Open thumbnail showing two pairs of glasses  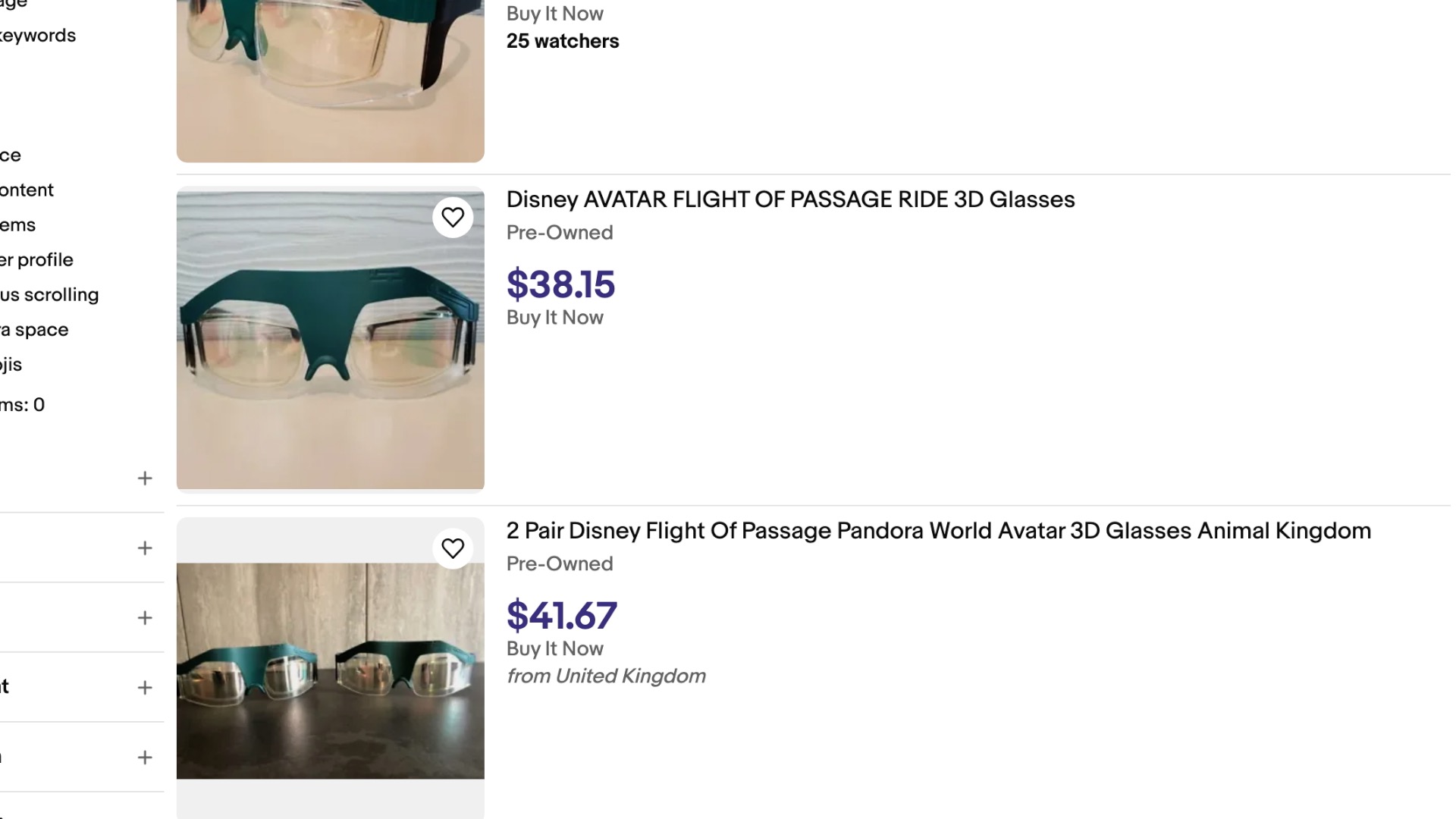330,670
